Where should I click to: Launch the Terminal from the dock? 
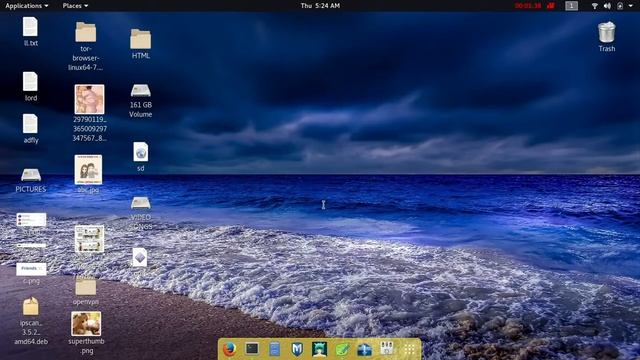pos(252,349)
